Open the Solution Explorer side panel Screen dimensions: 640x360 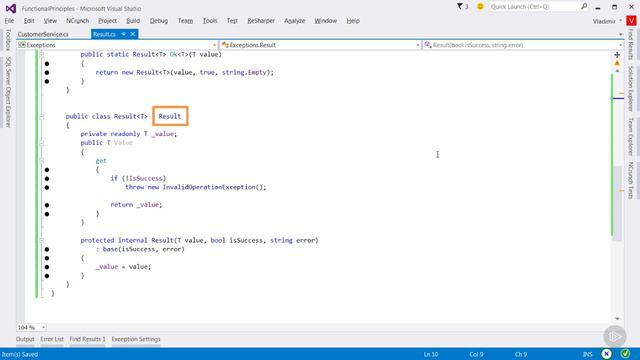(x=631, y=88)
